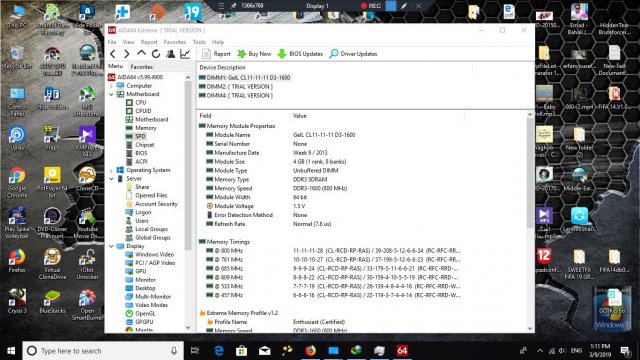Open BlueStacks desktop shortcut

(x=52, y=302)
